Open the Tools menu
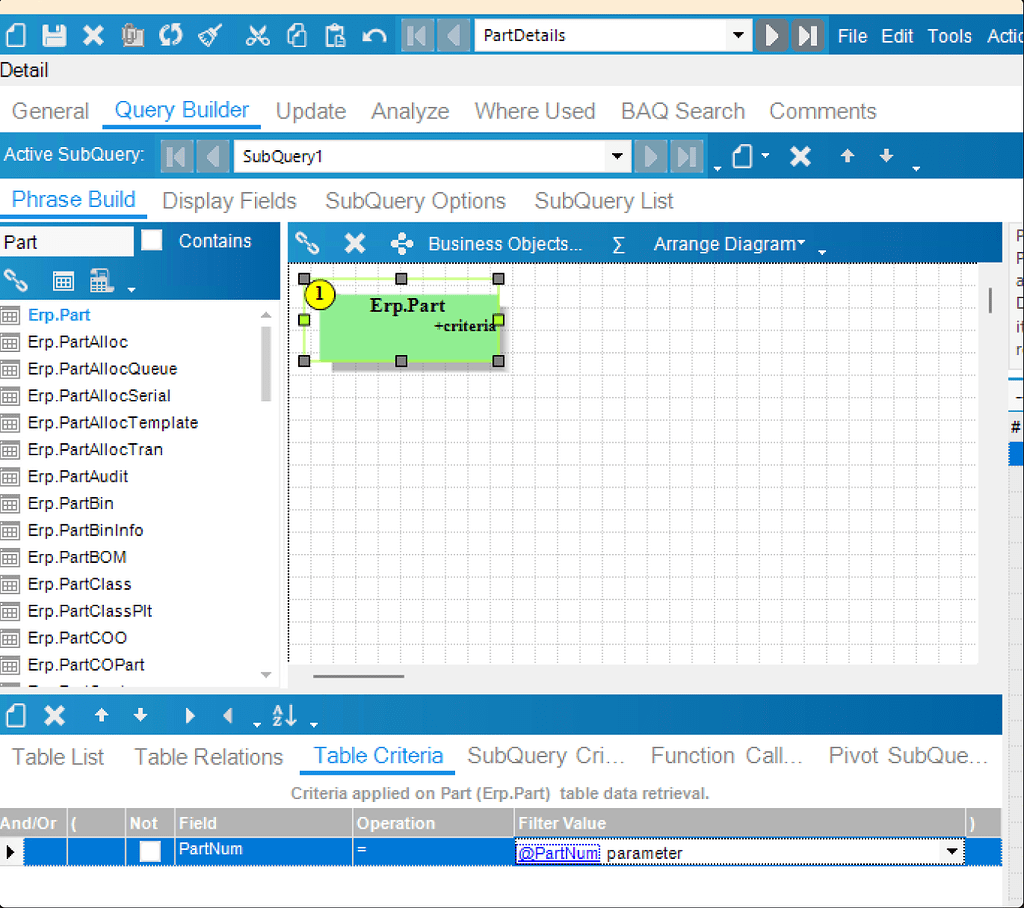This screenshot has width=1024, height=908. tap(949, 35)
